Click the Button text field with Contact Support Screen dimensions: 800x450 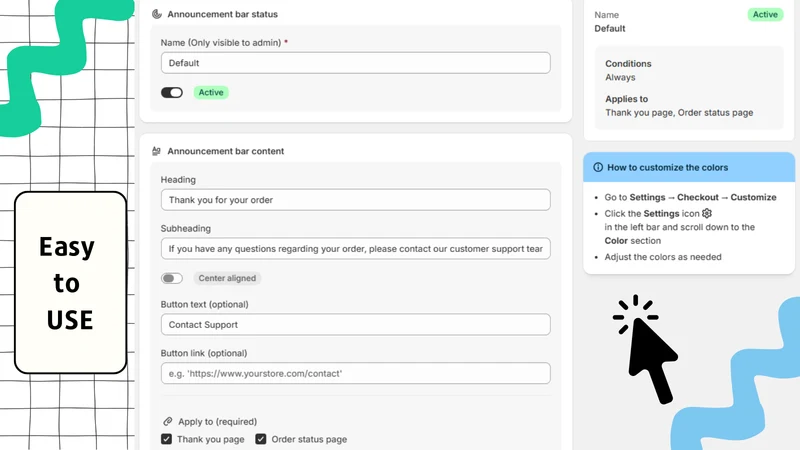click(x=356, y=324)
